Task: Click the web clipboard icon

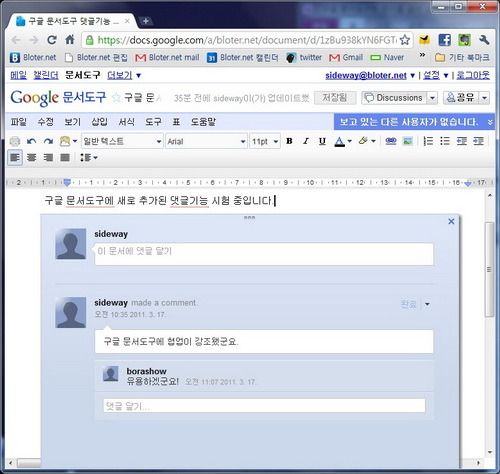Action: coord(68,141)
